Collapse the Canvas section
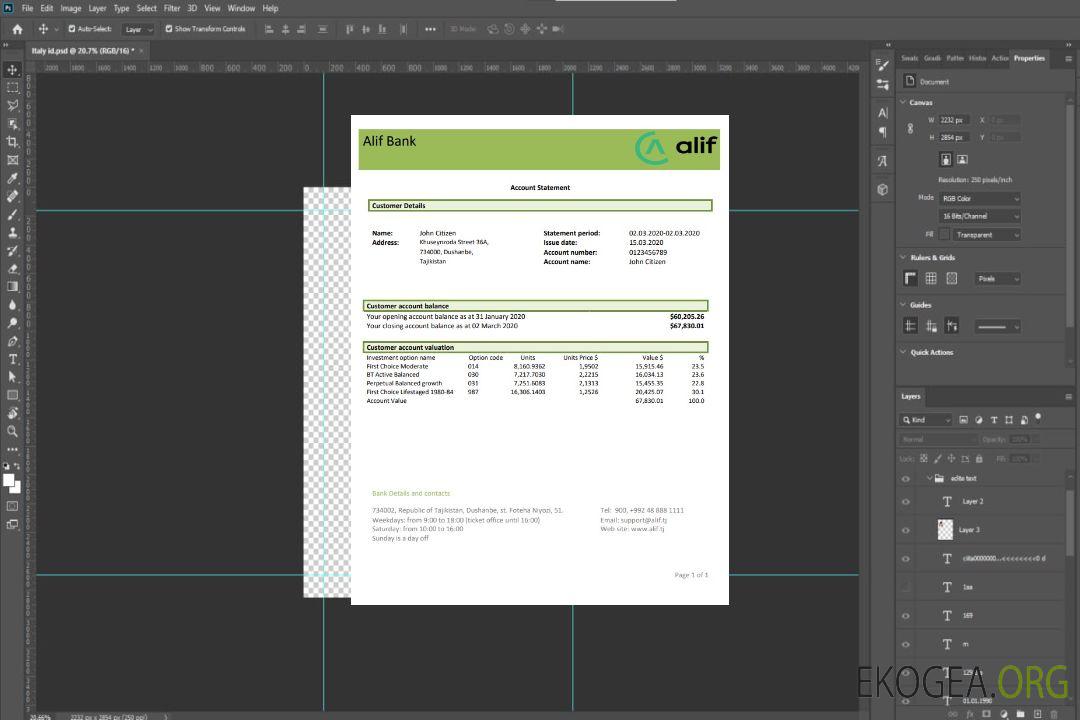 point(904,102)
